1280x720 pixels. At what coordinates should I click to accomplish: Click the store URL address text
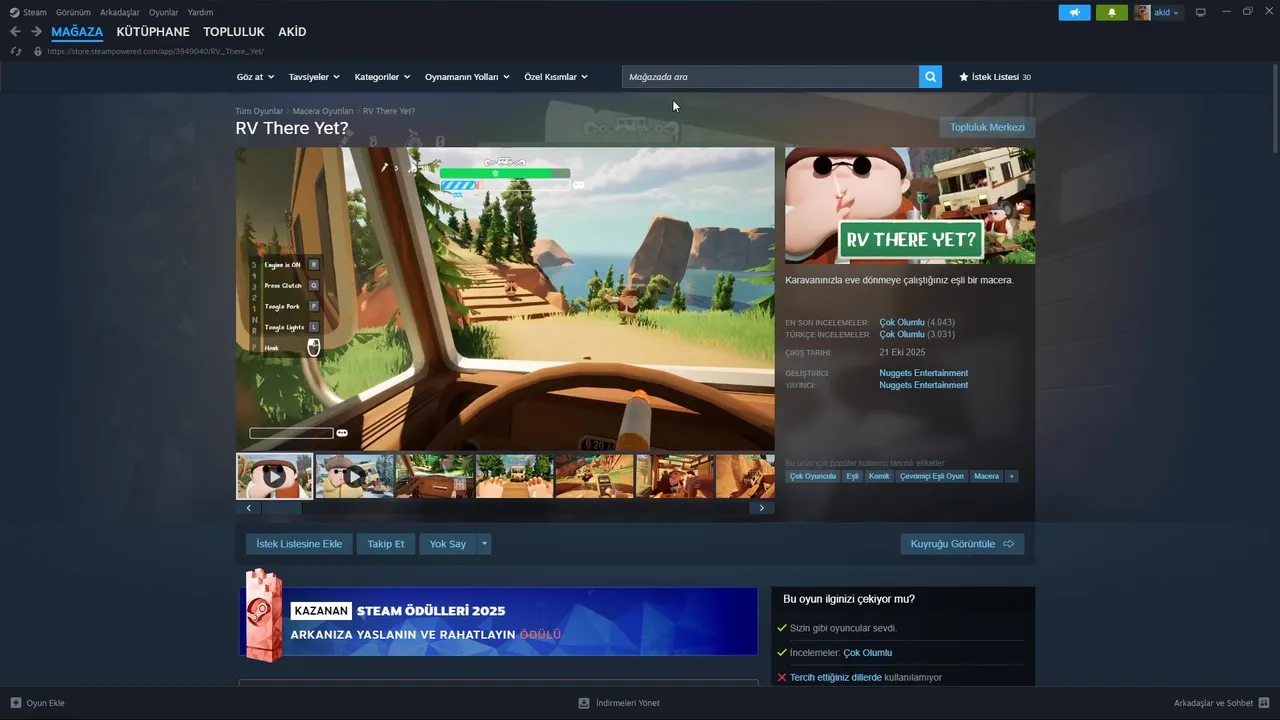tap(155, 51)
